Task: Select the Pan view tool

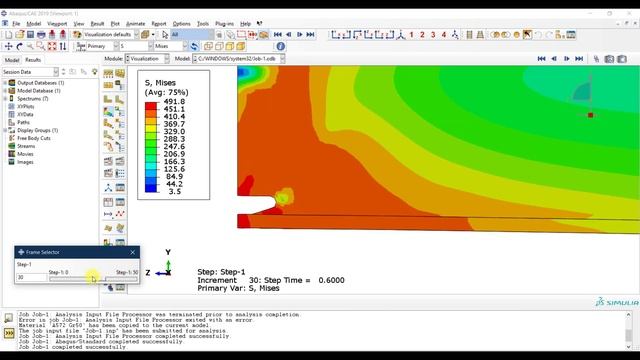Action: coord(9,46)
